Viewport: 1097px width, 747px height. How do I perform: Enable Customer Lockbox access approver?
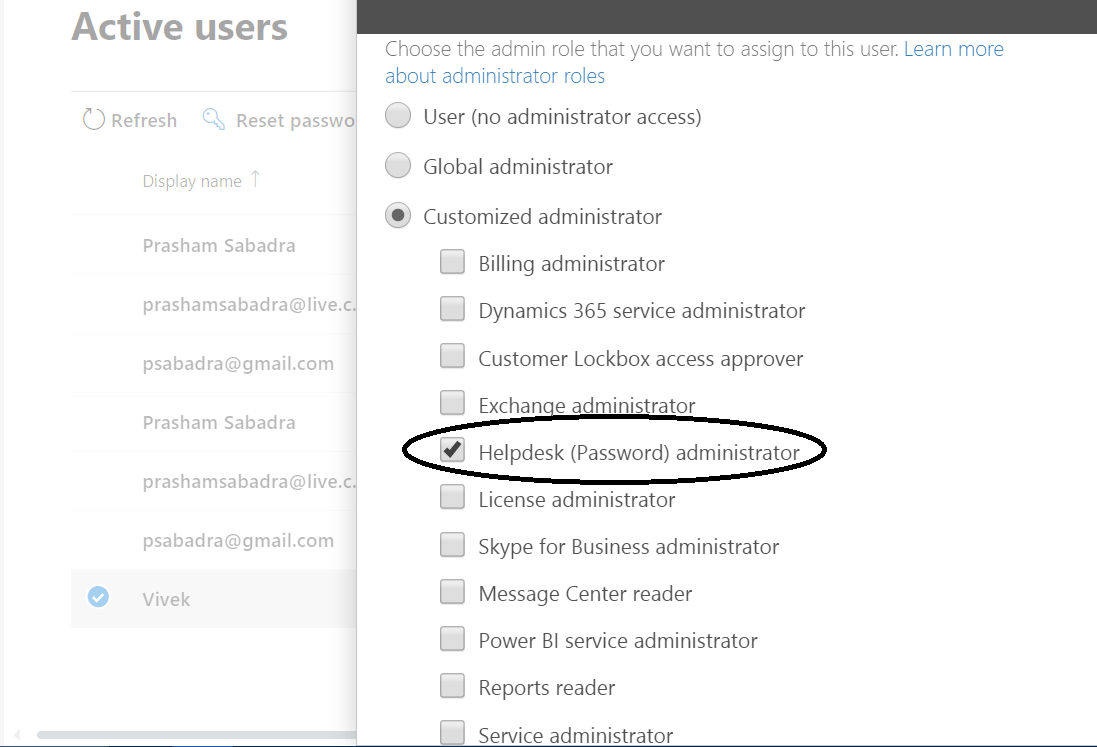[452, 355]
